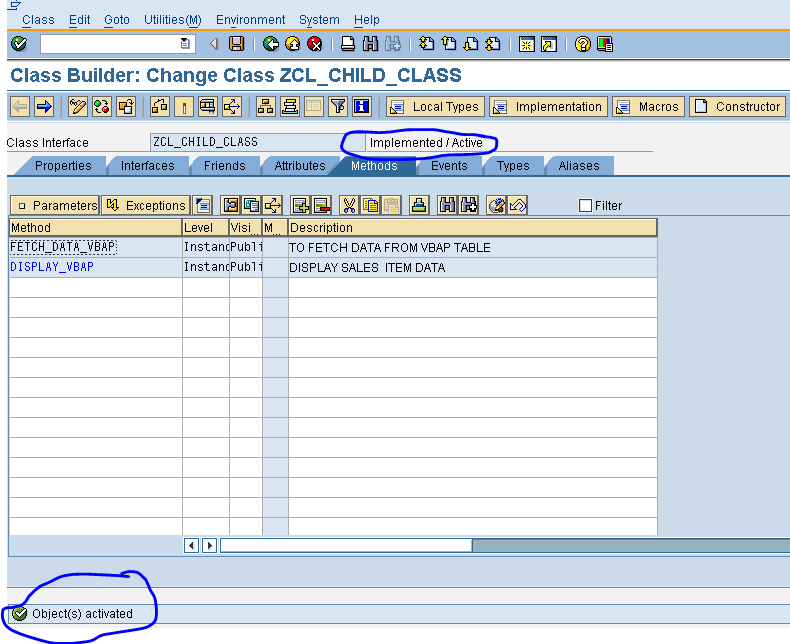The width and height of the screenshot is (790, 644).
Task: Switch to the Types tab
Action: pos(513,166)
